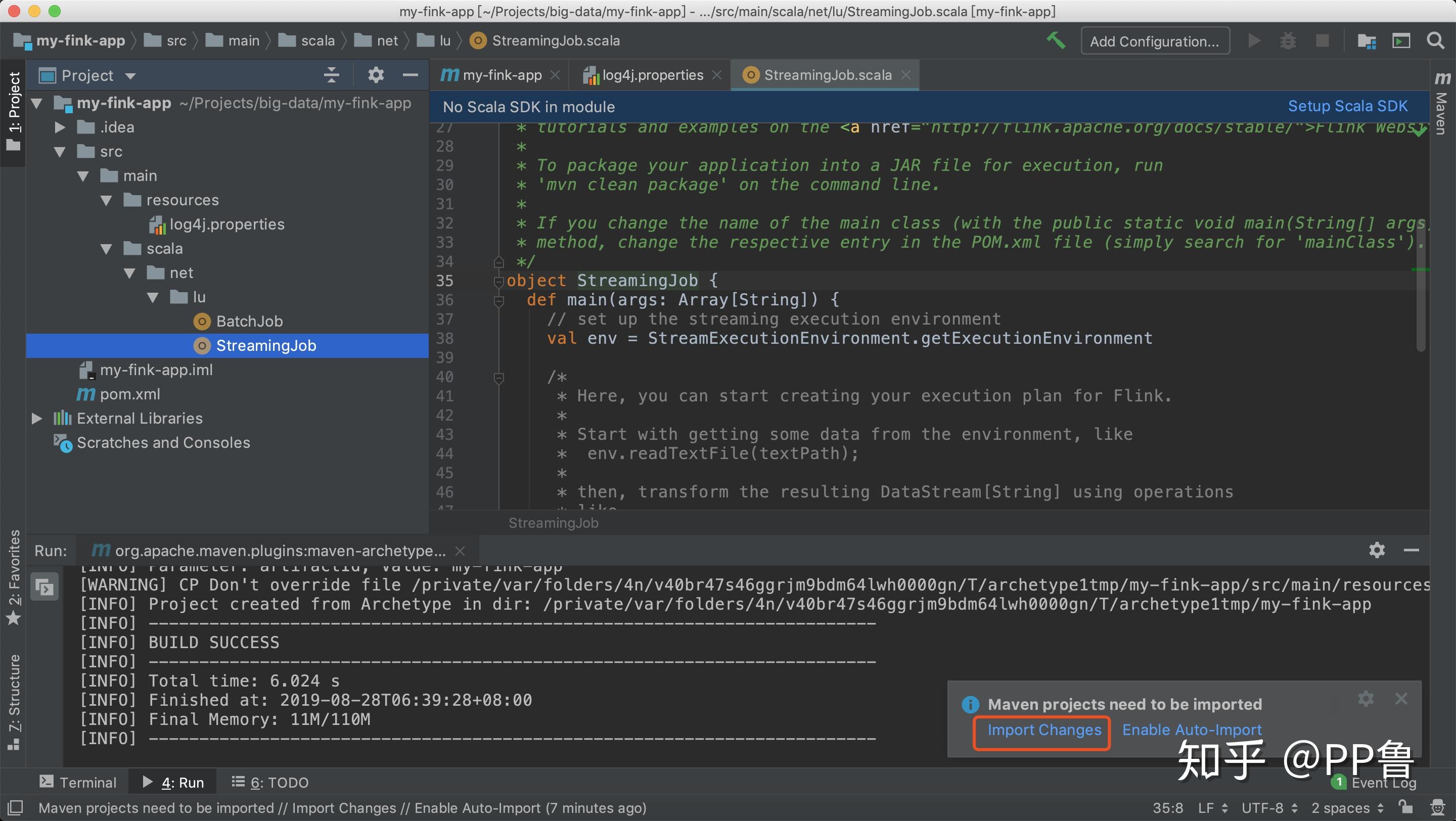1456x821 pixels.
Task: Click the collapse all icon in Project panel
Action: click(x=331, y=75)
